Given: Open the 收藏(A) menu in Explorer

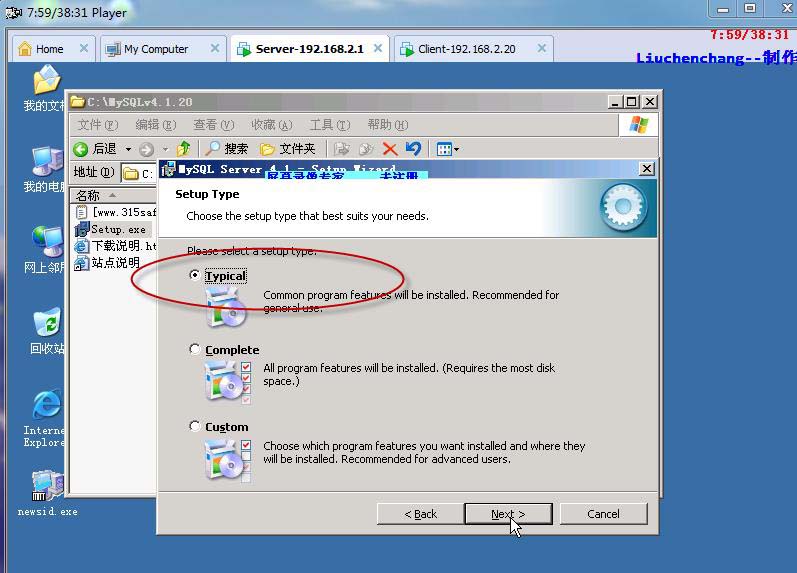Looking at the screenshot, I should [x=271, y=125].
